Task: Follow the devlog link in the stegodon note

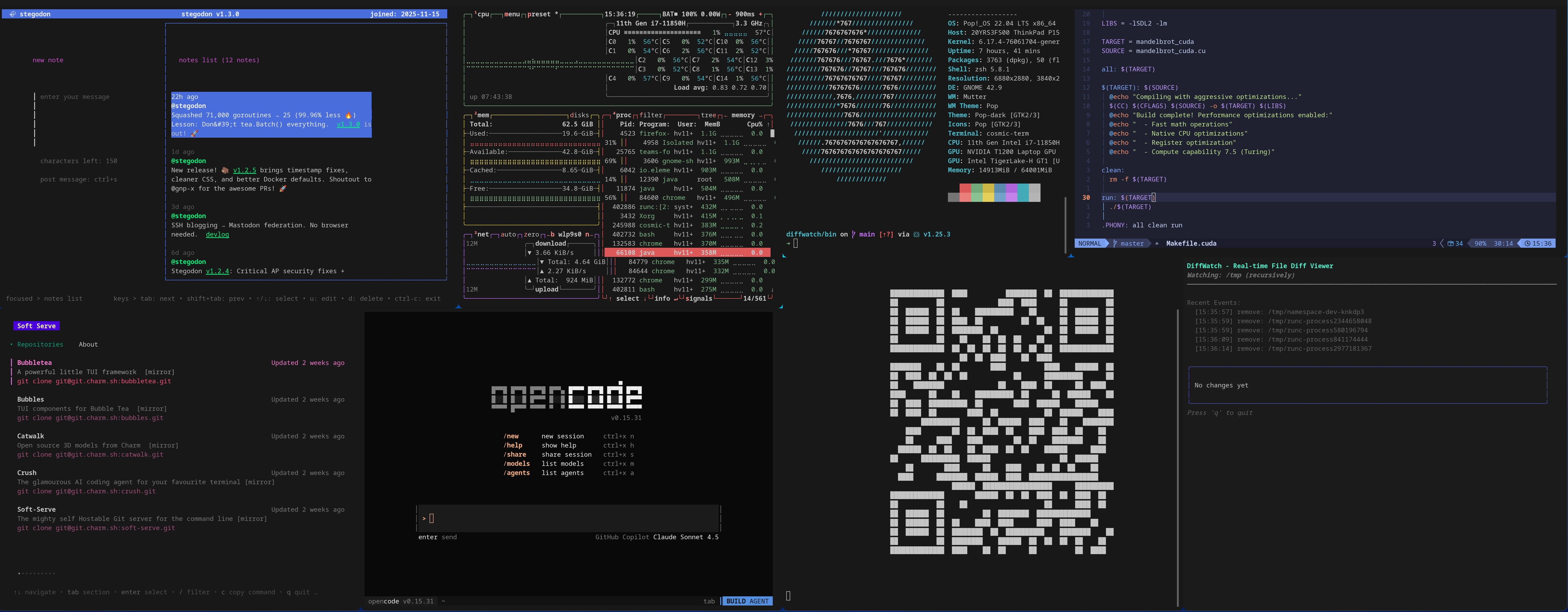Action: (217, 234)
